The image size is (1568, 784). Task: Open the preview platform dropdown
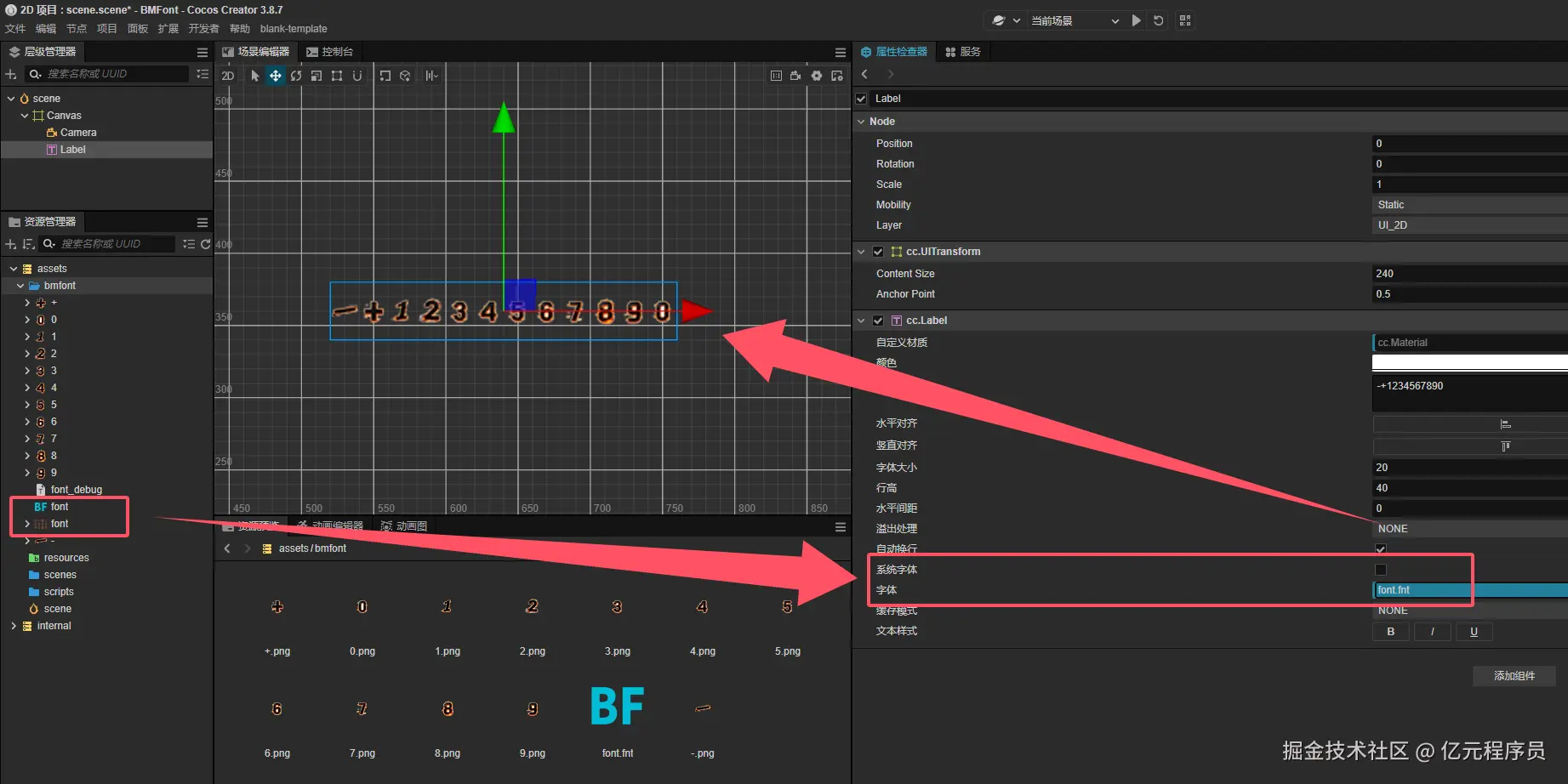coord(1005,20)
